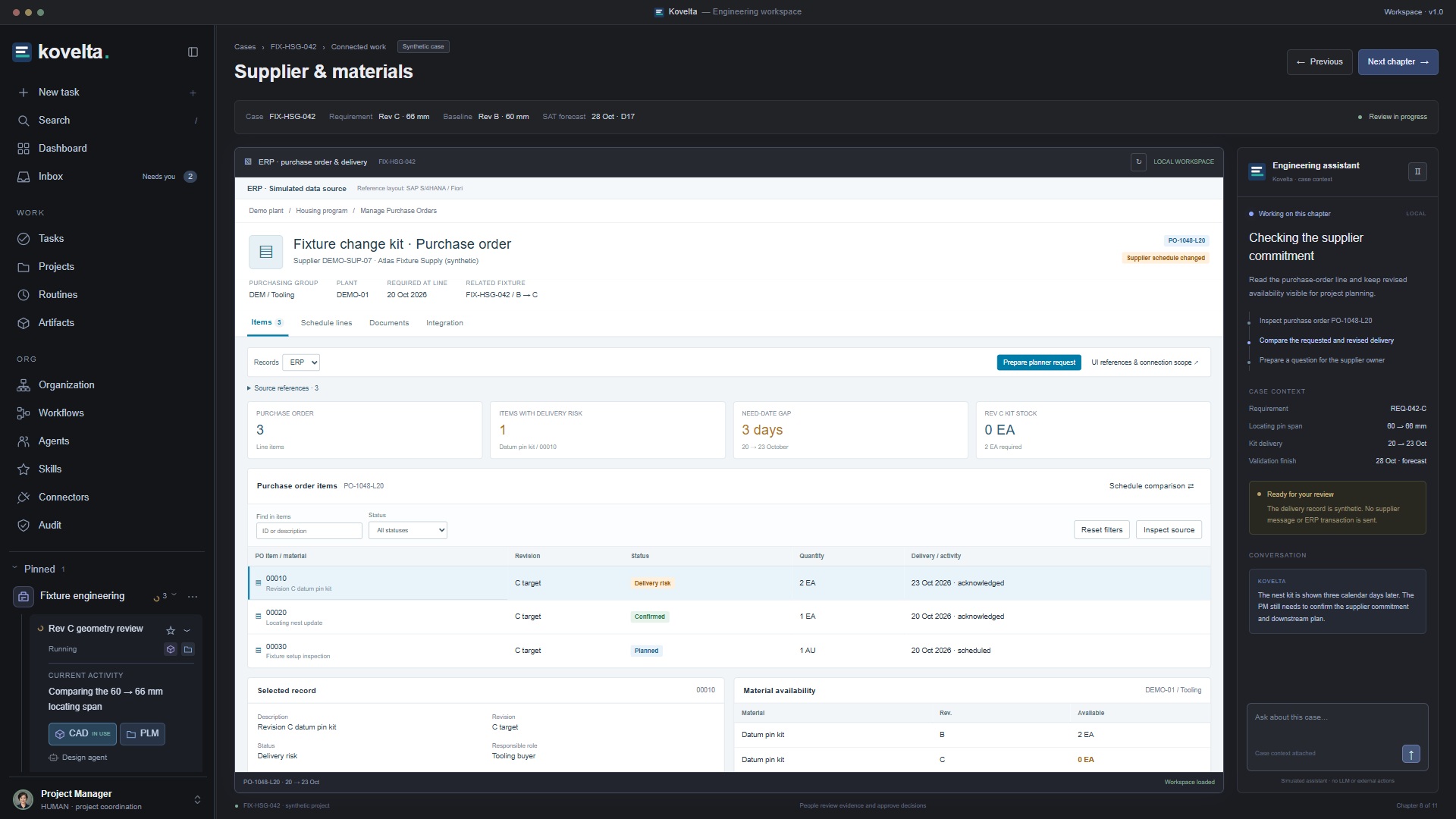Open the Inbox icon in sidebar
The width and height of the screenshot is (1456, 819).
click(24, 177)
